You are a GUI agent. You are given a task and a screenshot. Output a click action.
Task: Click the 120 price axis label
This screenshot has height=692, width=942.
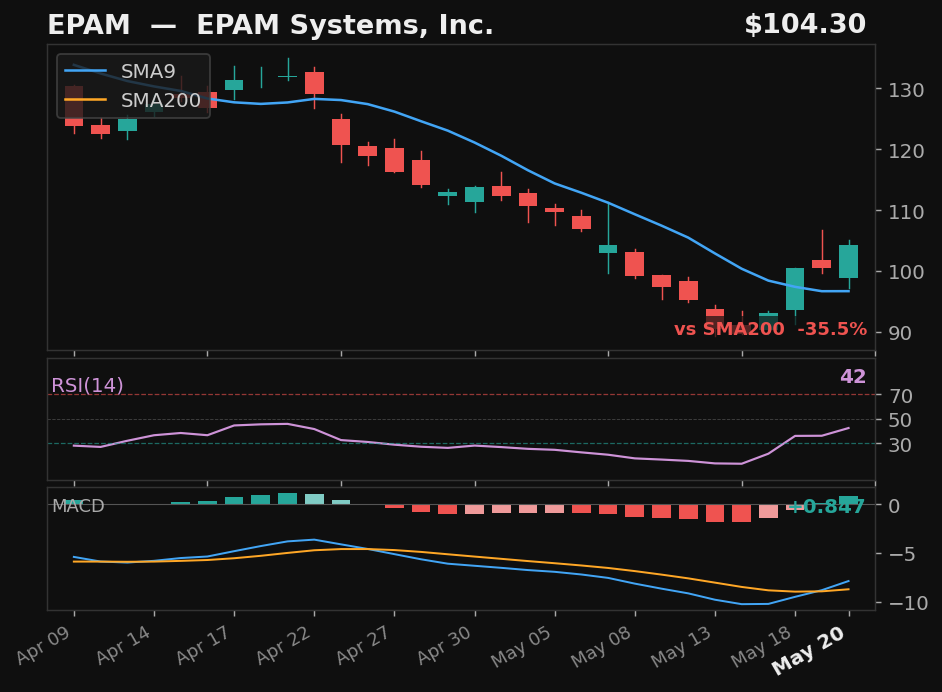coord(907,151)
